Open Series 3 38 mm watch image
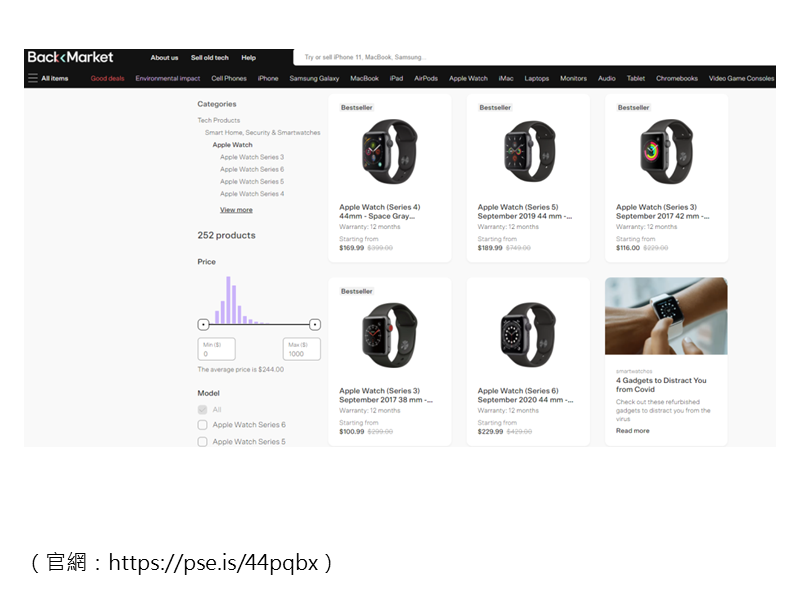This screenshot has height=591, width=786. click(389, 335)
